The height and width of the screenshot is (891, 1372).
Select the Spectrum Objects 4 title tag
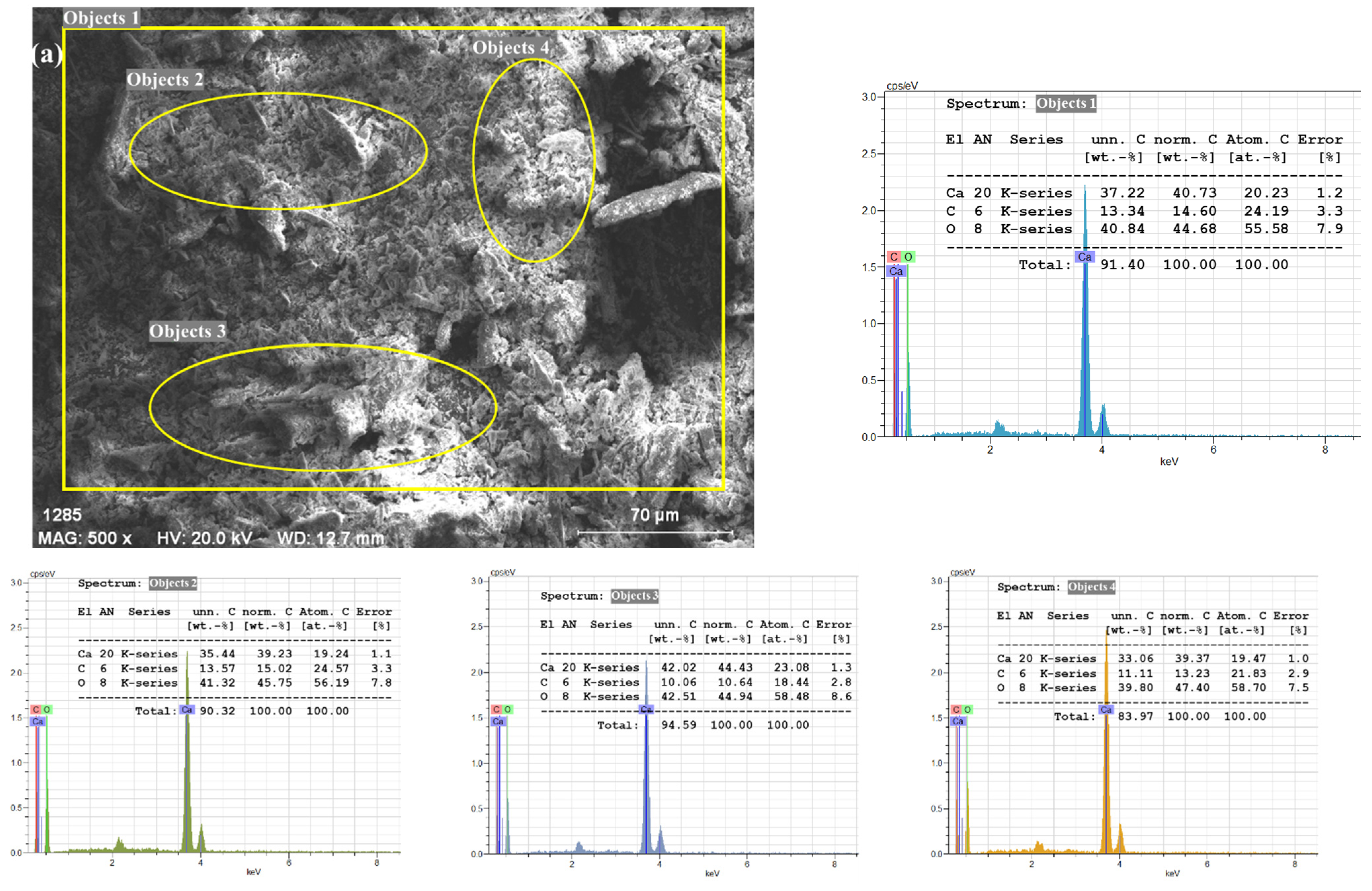[1091, 587]
